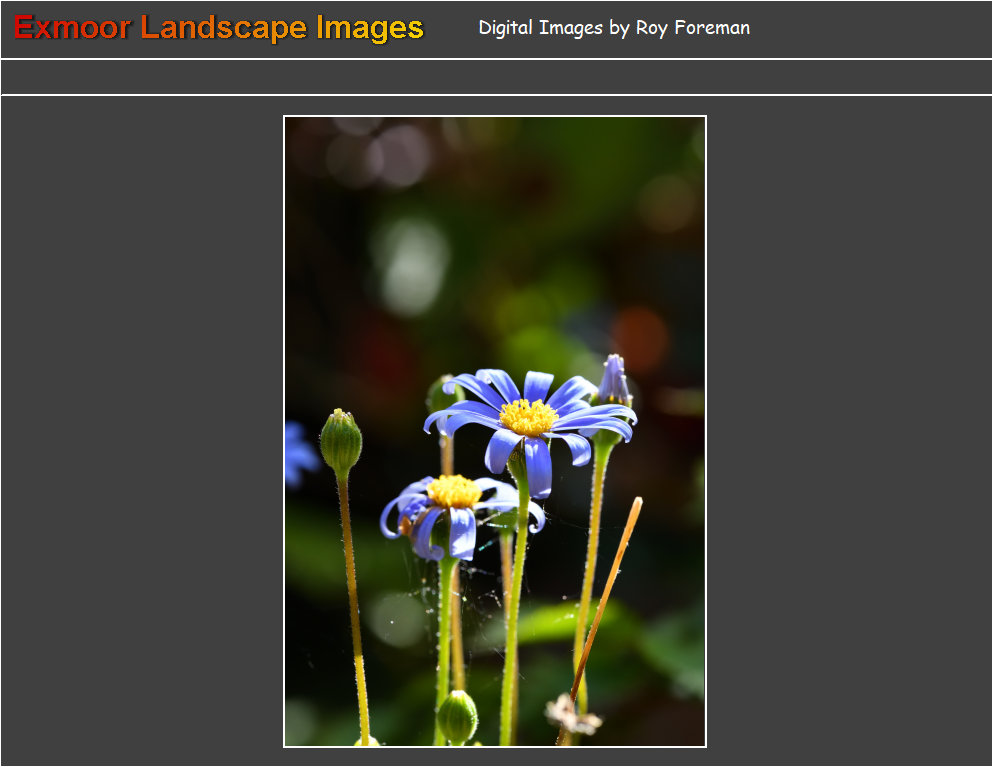993x767 pixels.
Task: Click the word 'Exmoor' in the heading
Action: (72, 28)
